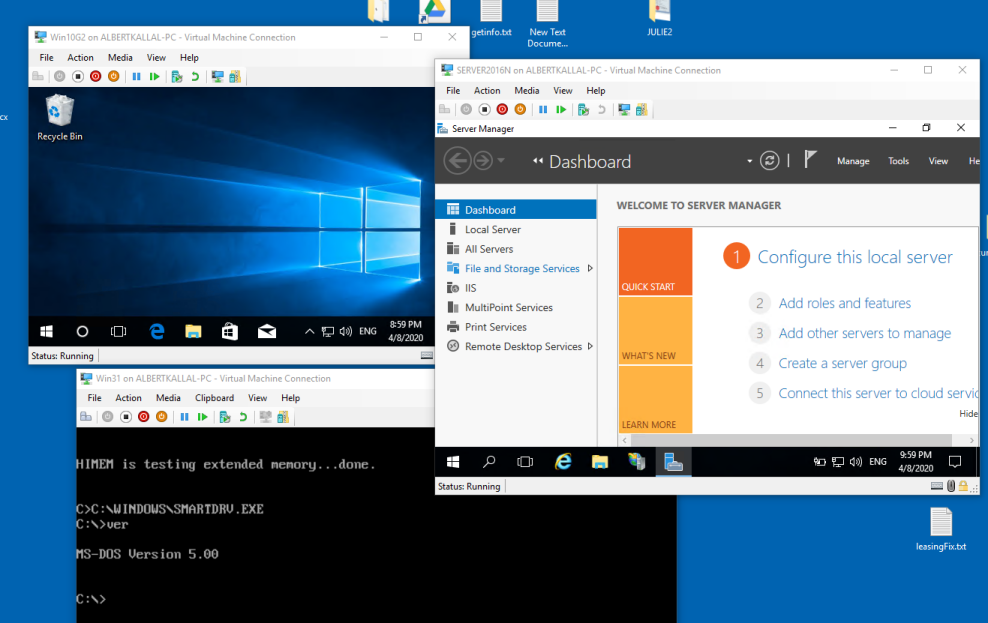Click Turn Off icon in Win10G2 toolbar
The height and width of the screenshot is (623, 988).
click(x=78, y=76)
